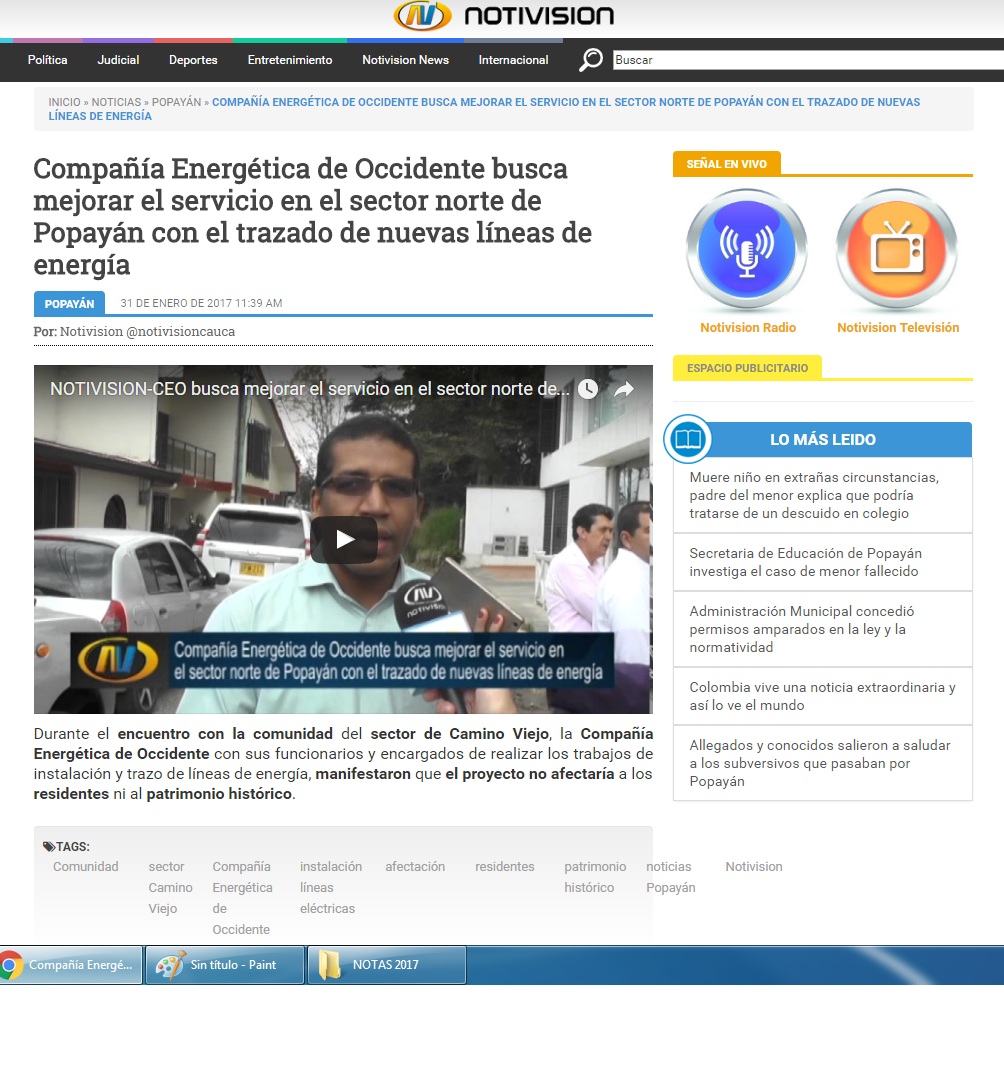Open Sin título - Paint from taskbar

pos(225,965)
